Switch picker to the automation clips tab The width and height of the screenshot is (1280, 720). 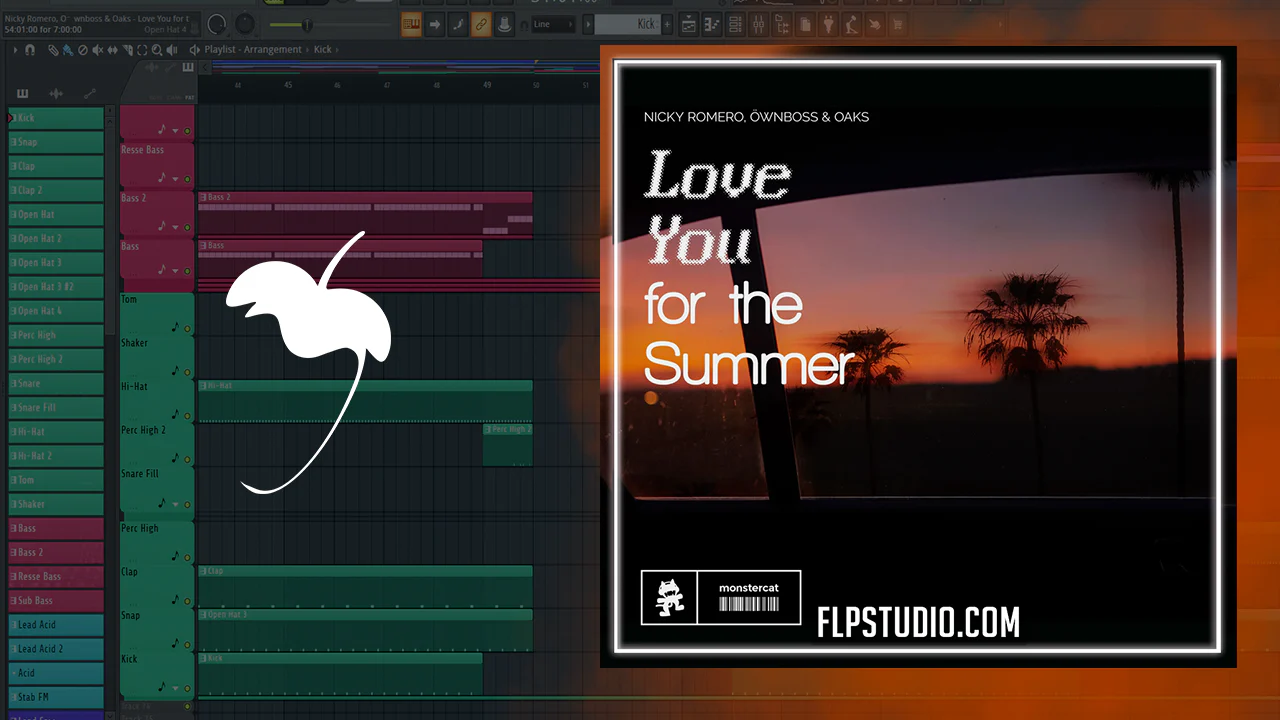coord(90,94)
